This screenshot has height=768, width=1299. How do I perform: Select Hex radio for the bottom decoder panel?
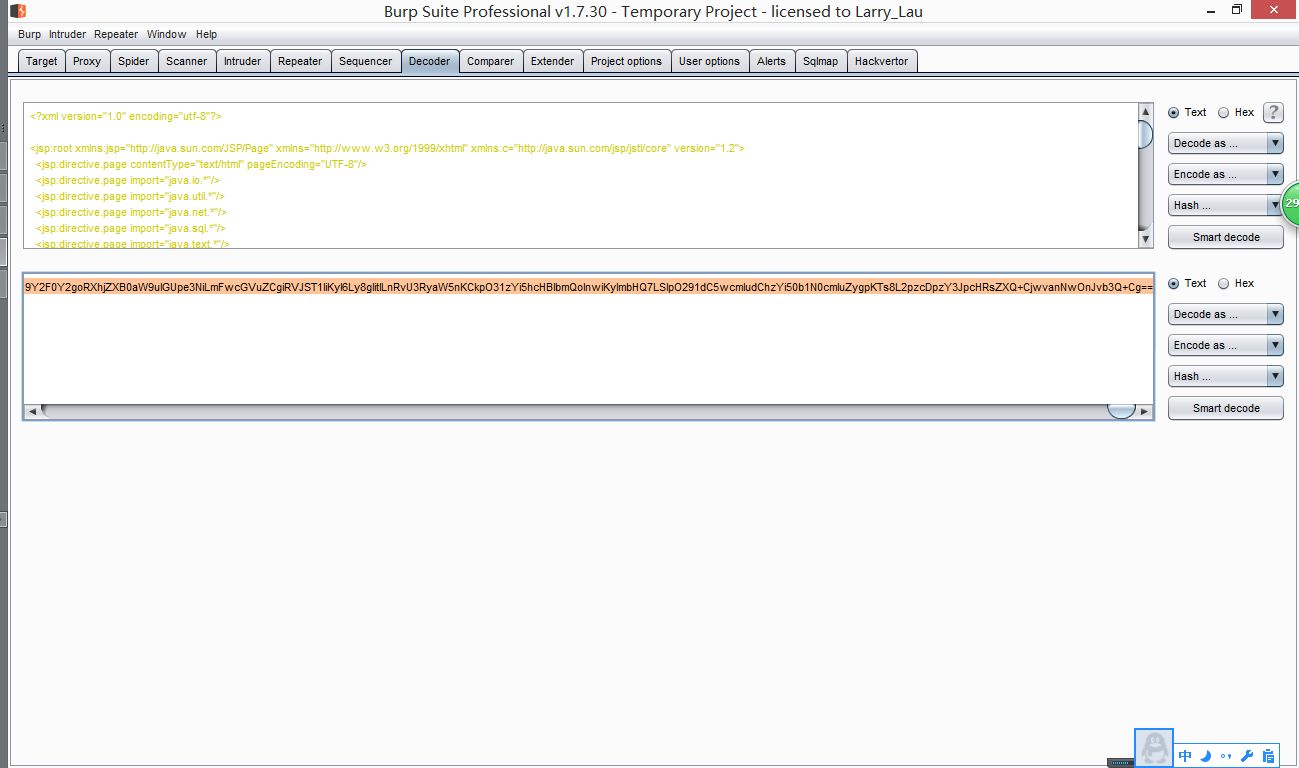(x=1223, y=284)
